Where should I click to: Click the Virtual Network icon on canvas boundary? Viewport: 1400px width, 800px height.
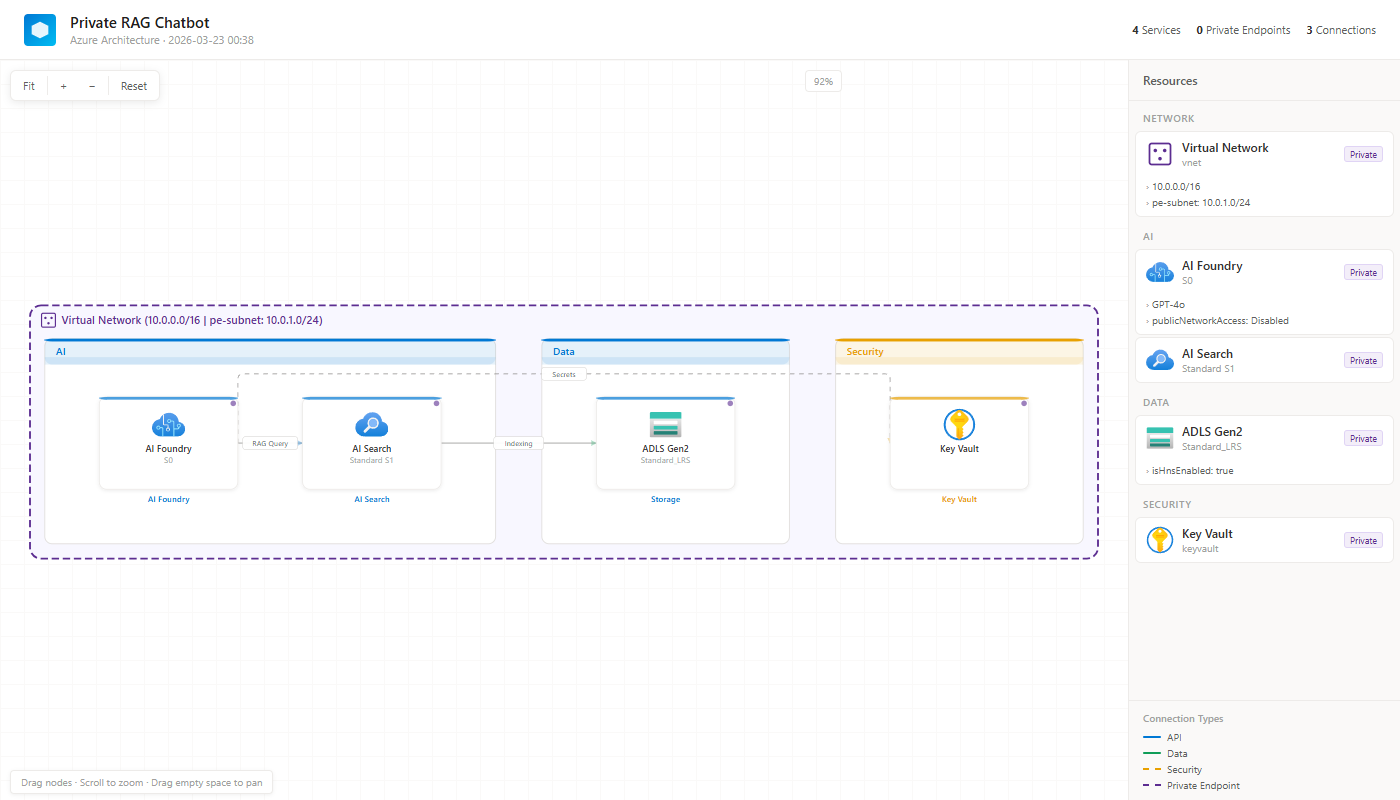(x=48, y=320)
